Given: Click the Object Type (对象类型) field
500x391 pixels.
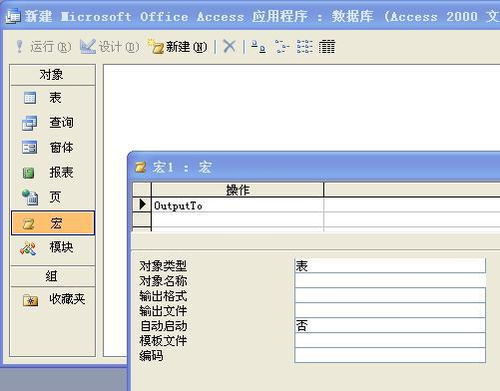Looking at the screenshot, I should (x=390, y=266).
